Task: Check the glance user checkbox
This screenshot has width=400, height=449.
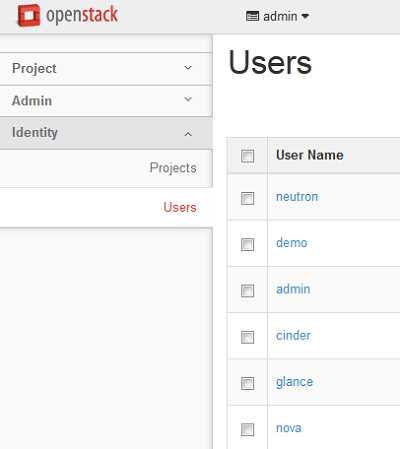Action: tap(247, 383)
